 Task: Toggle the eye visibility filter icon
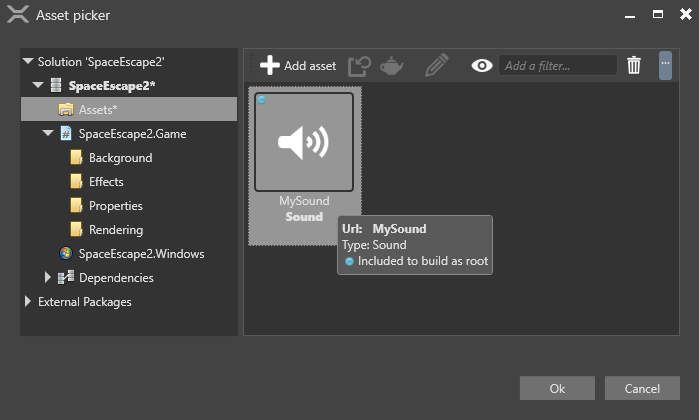482,66
